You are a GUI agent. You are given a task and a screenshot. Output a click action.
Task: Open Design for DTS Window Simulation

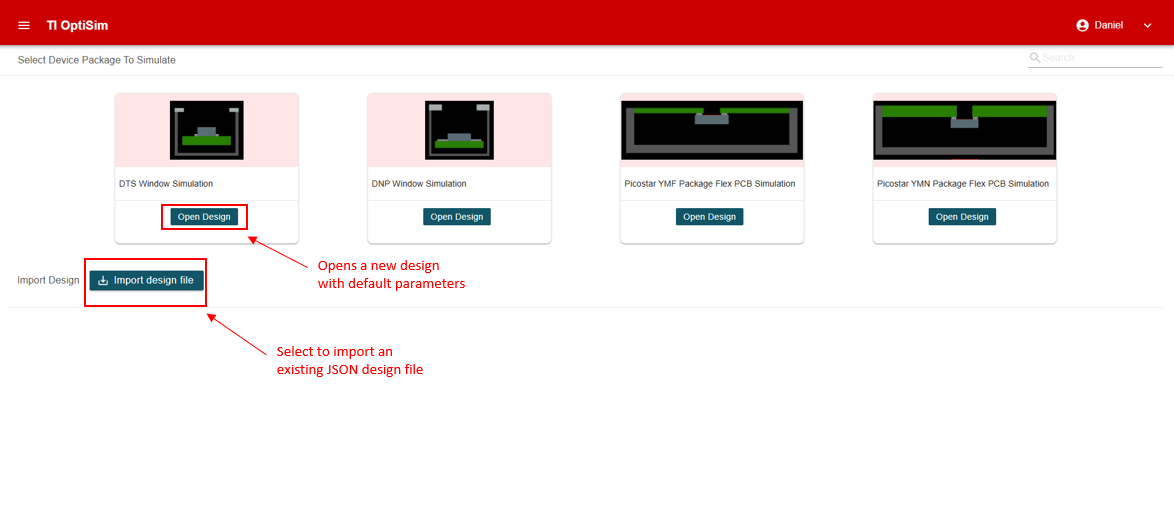(x=204, y=217)
